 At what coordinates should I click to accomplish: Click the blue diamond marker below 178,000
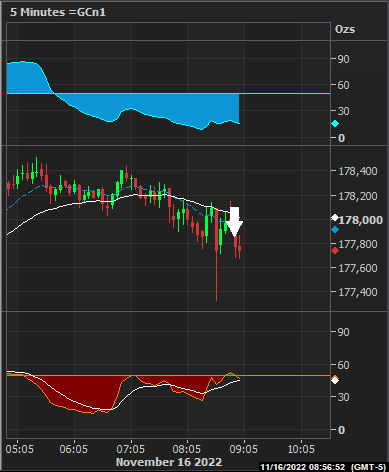point(335,230)
